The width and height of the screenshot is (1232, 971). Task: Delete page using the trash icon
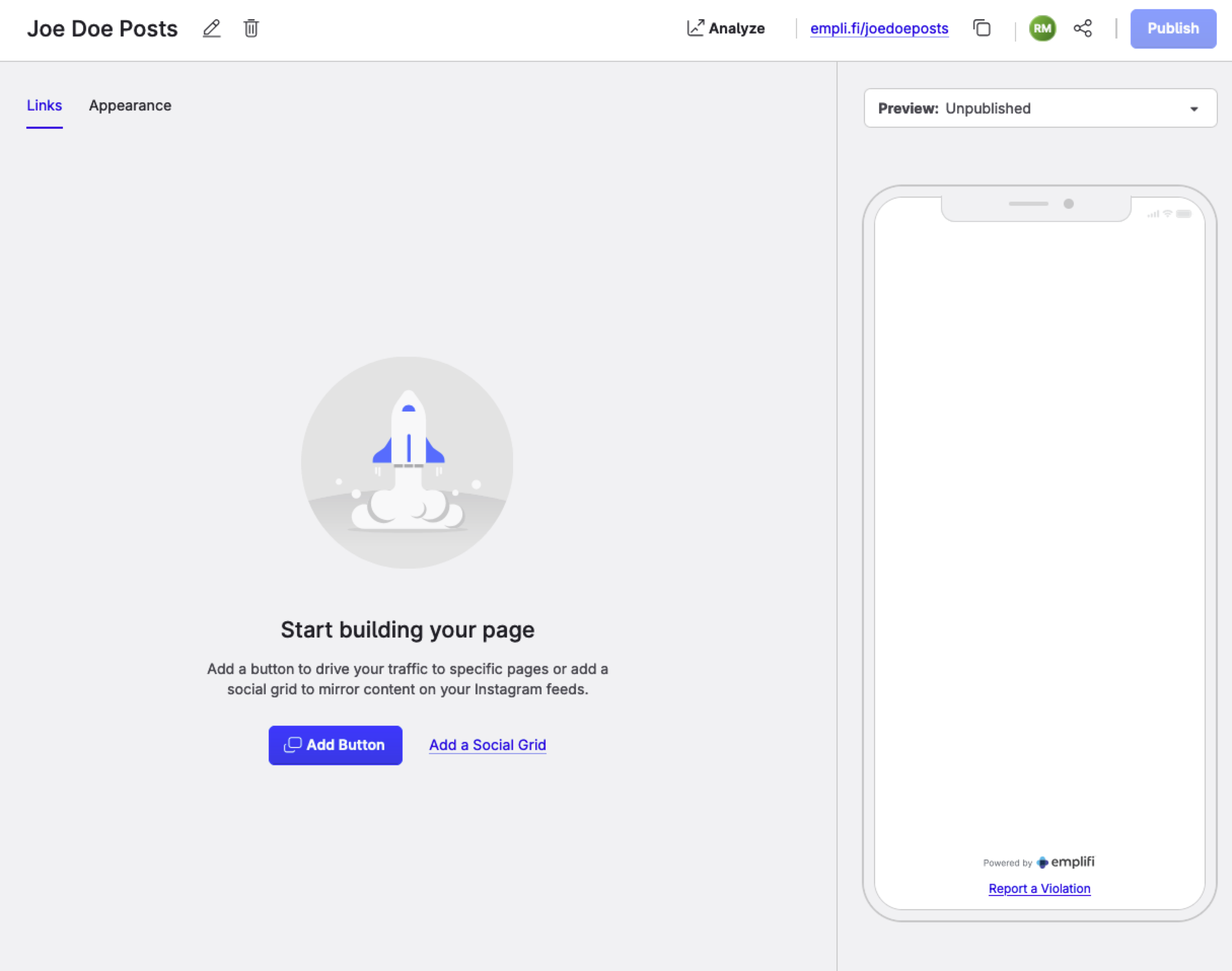[x=251, y=28]
